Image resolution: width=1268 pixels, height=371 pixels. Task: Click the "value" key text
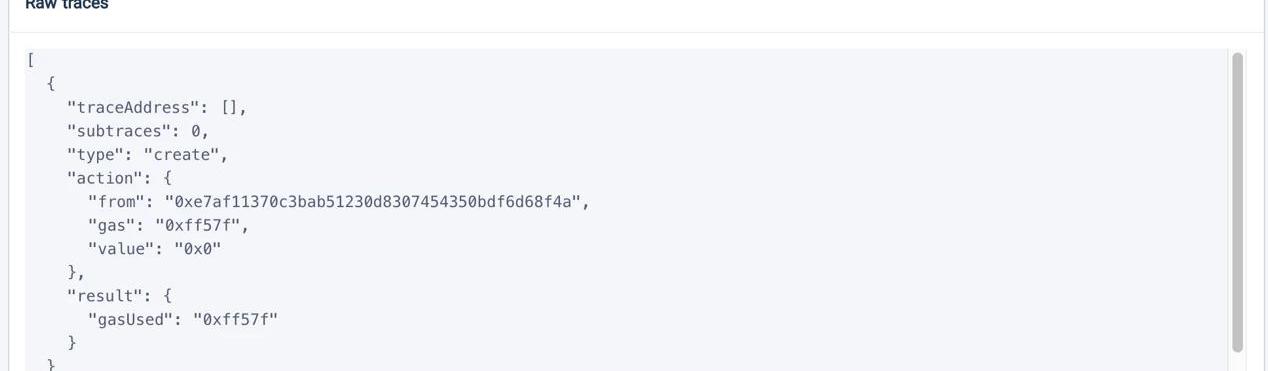click(120, 249)
